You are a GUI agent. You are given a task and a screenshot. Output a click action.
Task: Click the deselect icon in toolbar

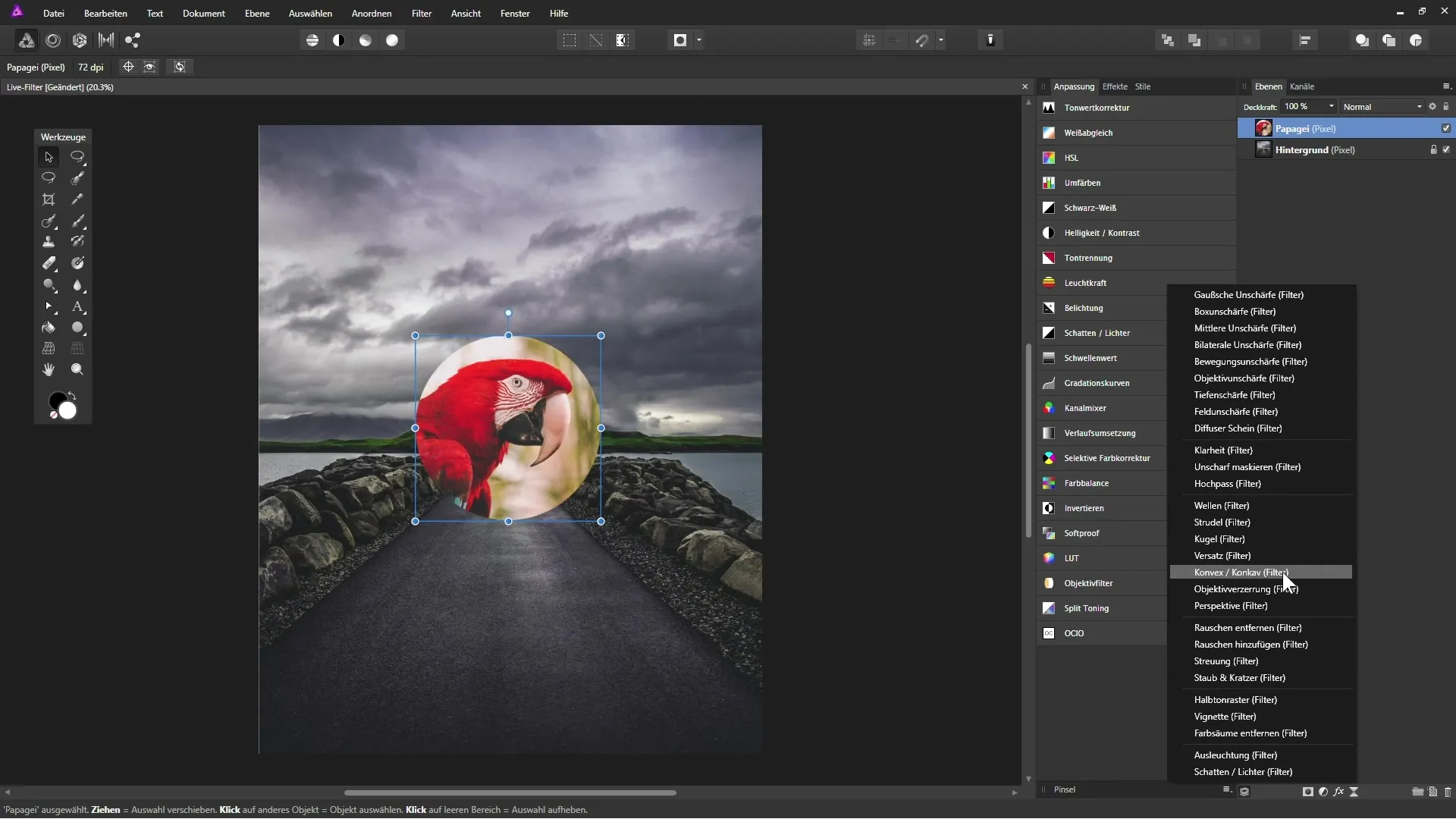(x=596, y=40)
